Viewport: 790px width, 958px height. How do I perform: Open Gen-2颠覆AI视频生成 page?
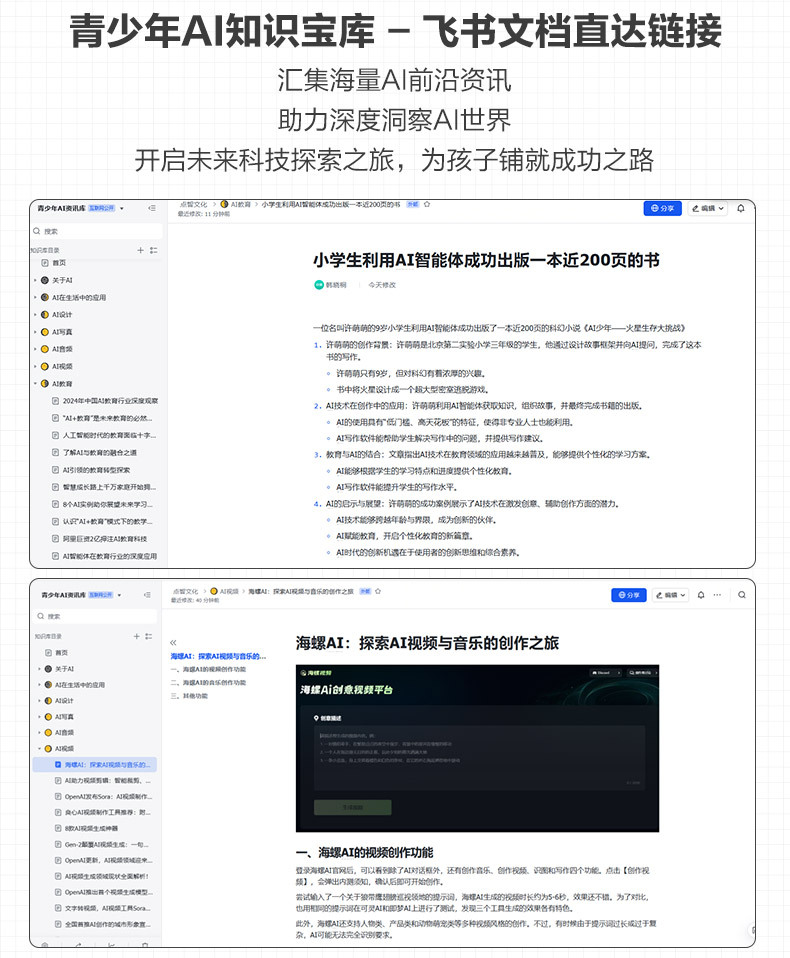pyautogui.click(x=101, y=844)
